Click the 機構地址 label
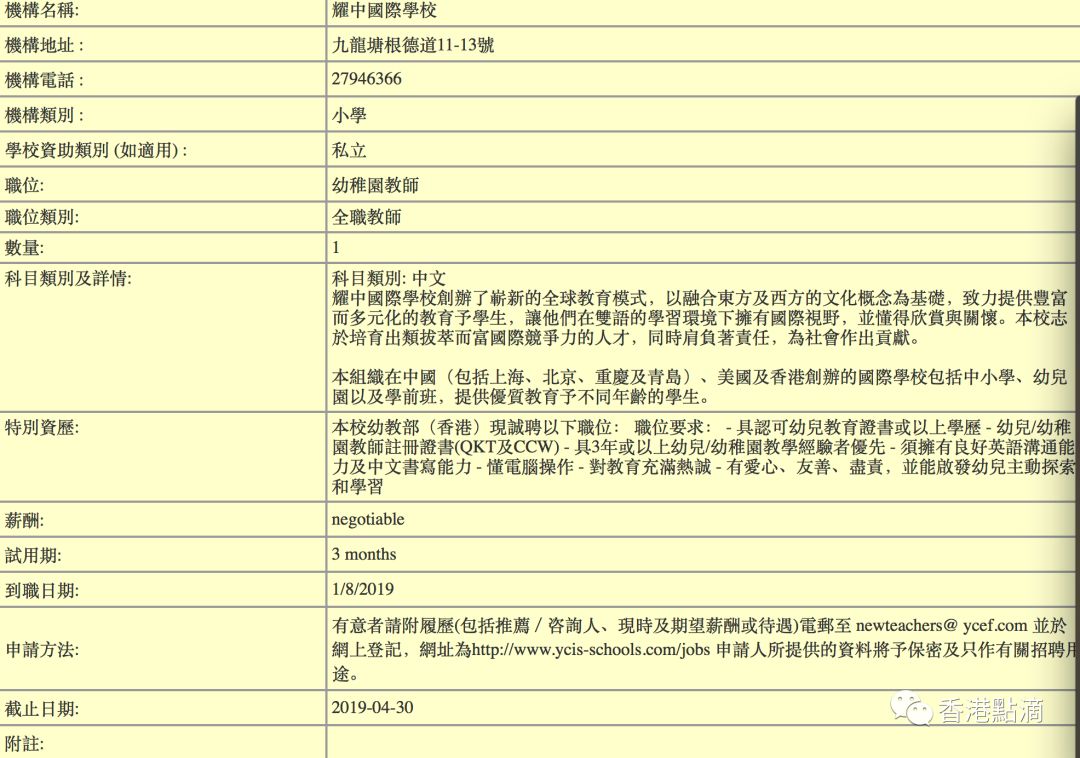1080x758 pixels. click(x=44, y=45)
